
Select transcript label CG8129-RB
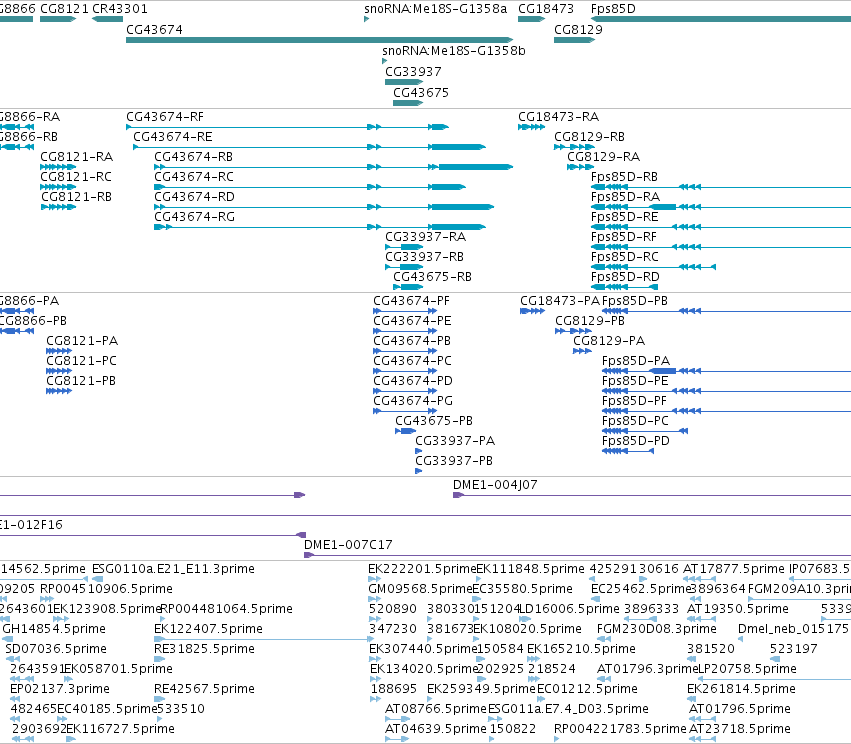(x=589, y=137)
